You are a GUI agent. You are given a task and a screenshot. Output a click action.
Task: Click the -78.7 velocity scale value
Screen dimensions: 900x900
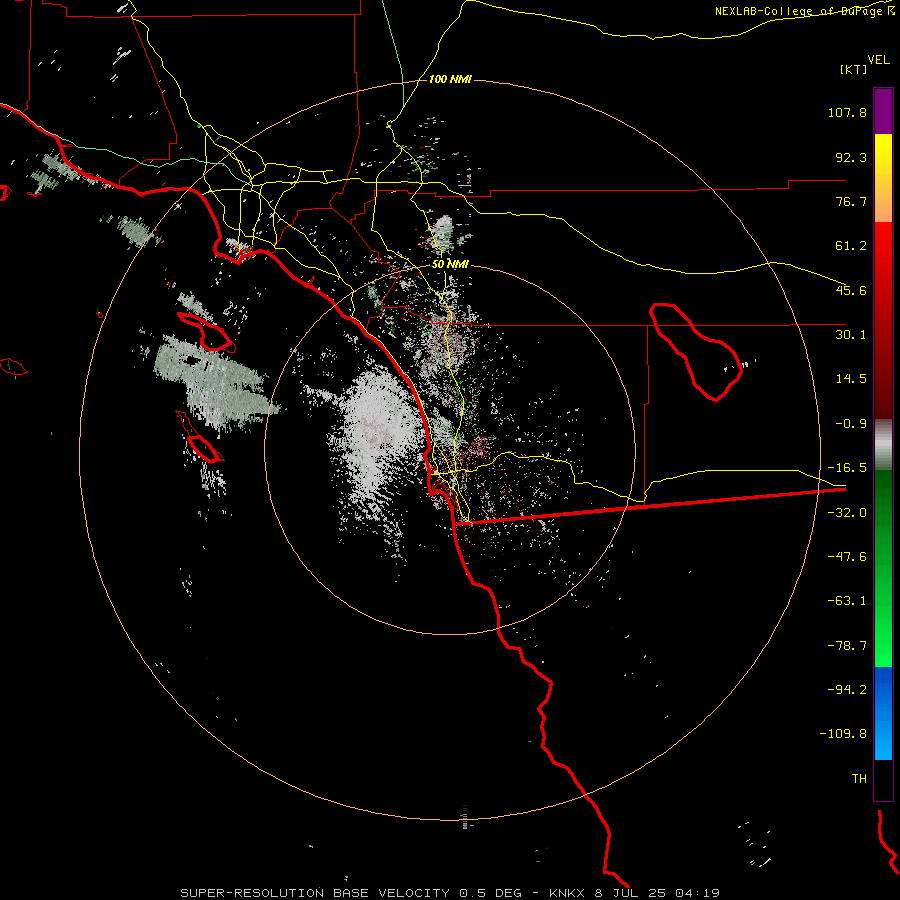tap(847, 646)
